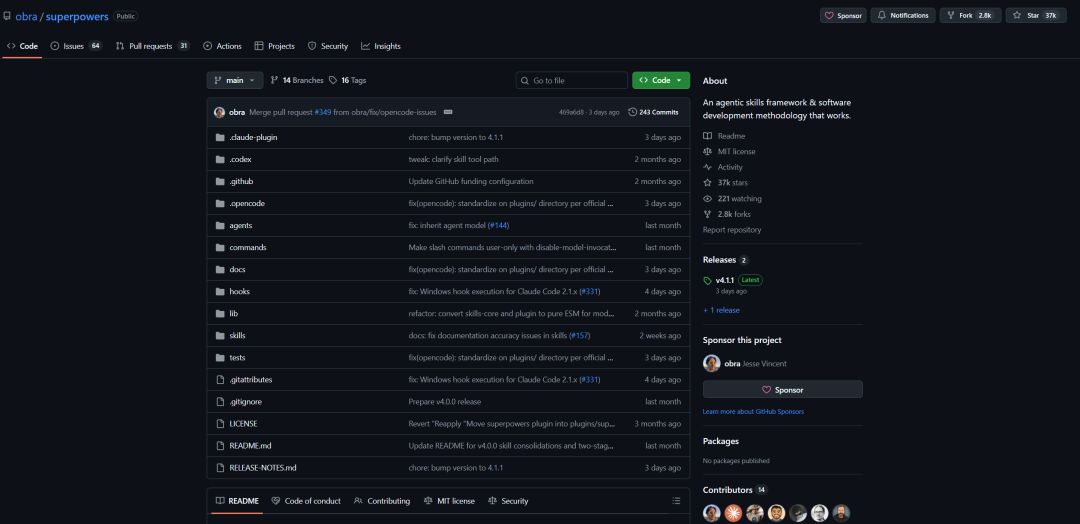Open the + 1 release link
1080x524 pixels.
(721, 310)
